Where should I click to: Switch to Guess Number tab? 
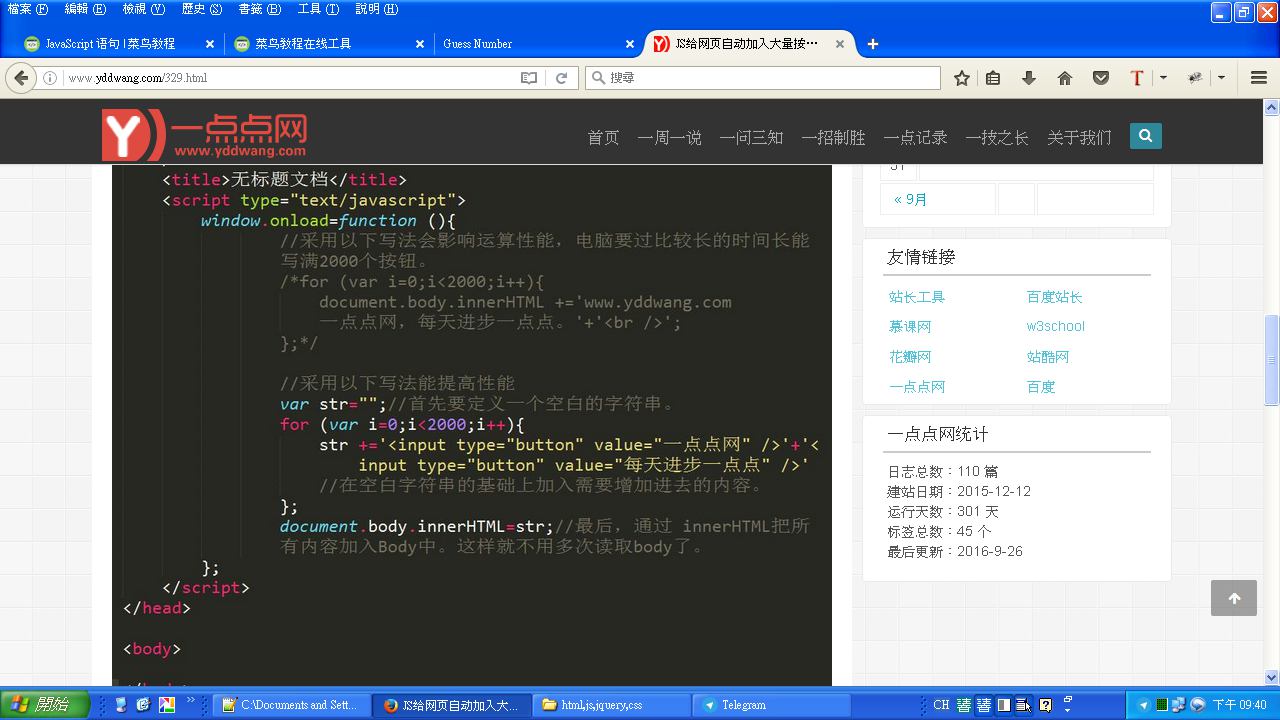click(x=537, y=44)
